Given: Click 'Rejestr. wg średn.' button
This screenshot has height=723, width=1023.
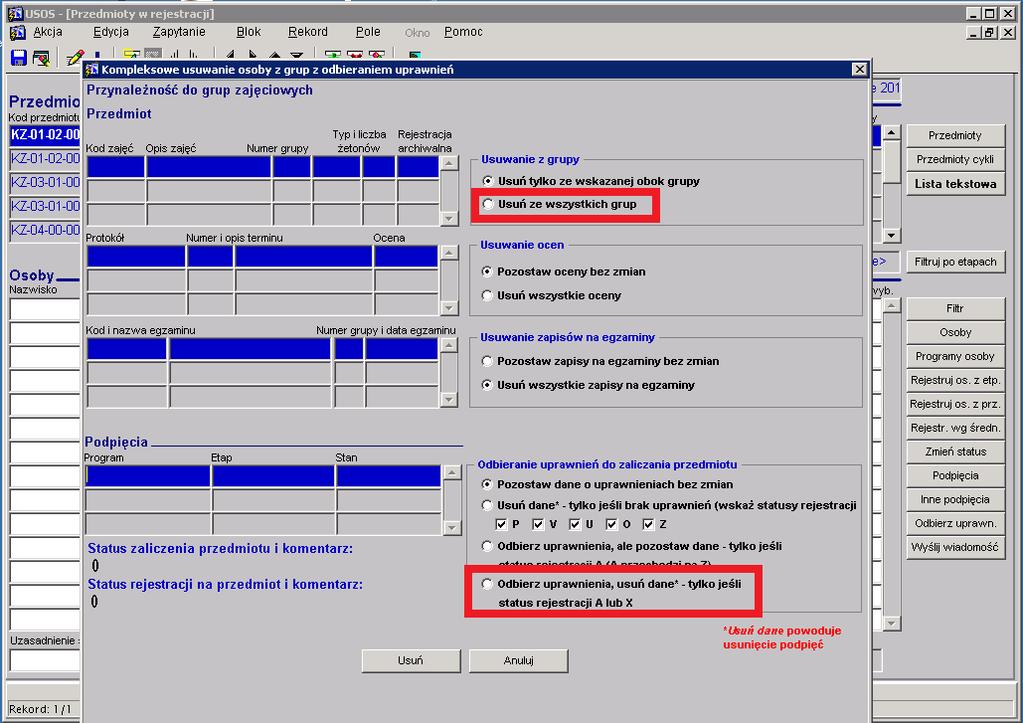Looking at the screenshot, I should pos(955,428).
